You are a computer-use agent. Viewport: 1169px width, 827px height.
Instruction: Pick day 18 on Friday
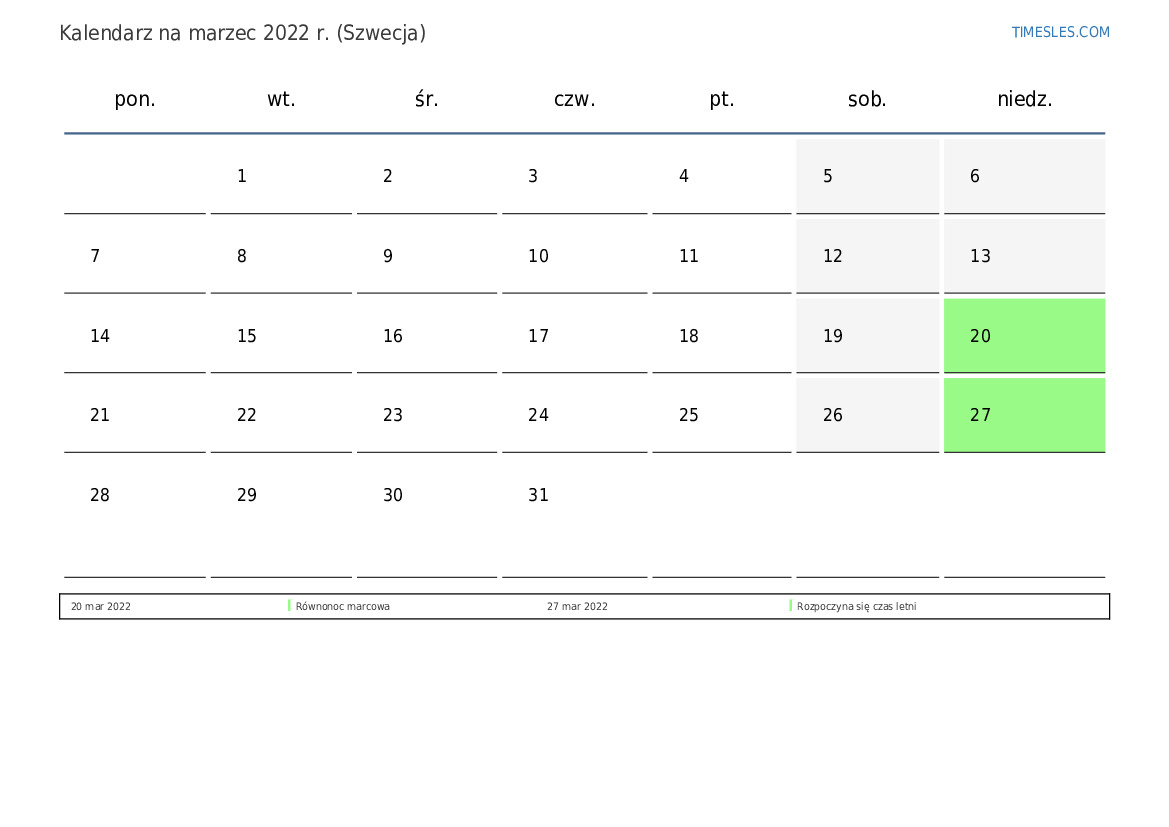721,336
